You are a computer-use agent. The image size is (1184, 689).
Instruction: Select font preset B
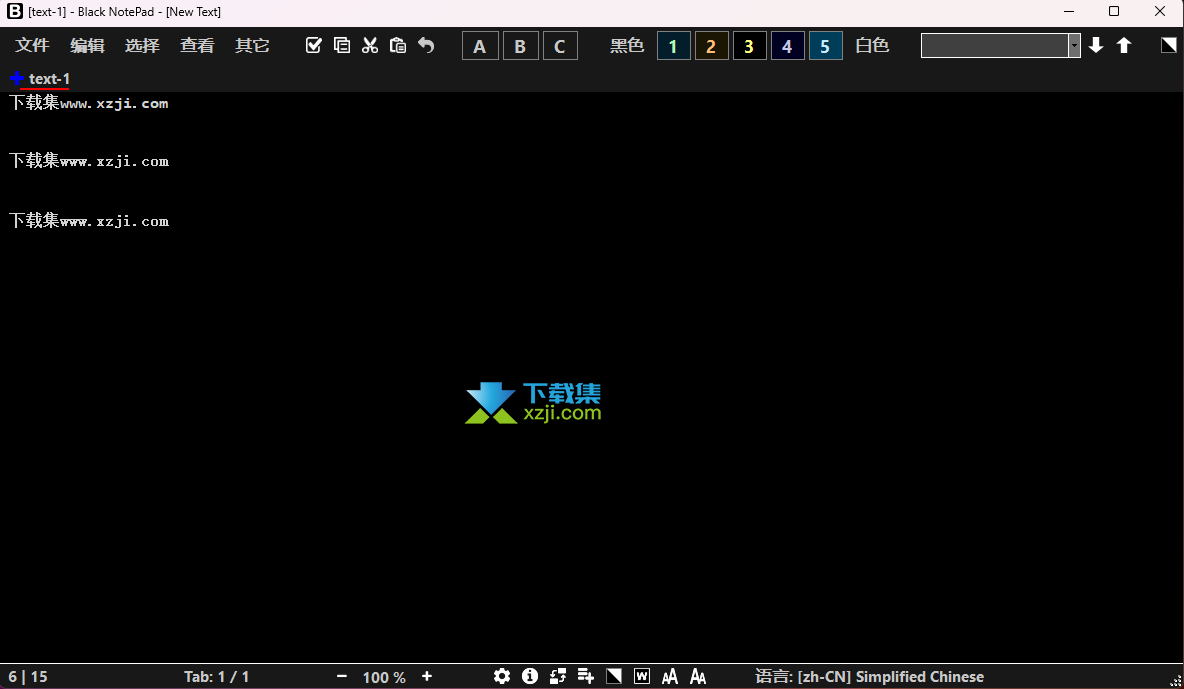click(520, 46)
